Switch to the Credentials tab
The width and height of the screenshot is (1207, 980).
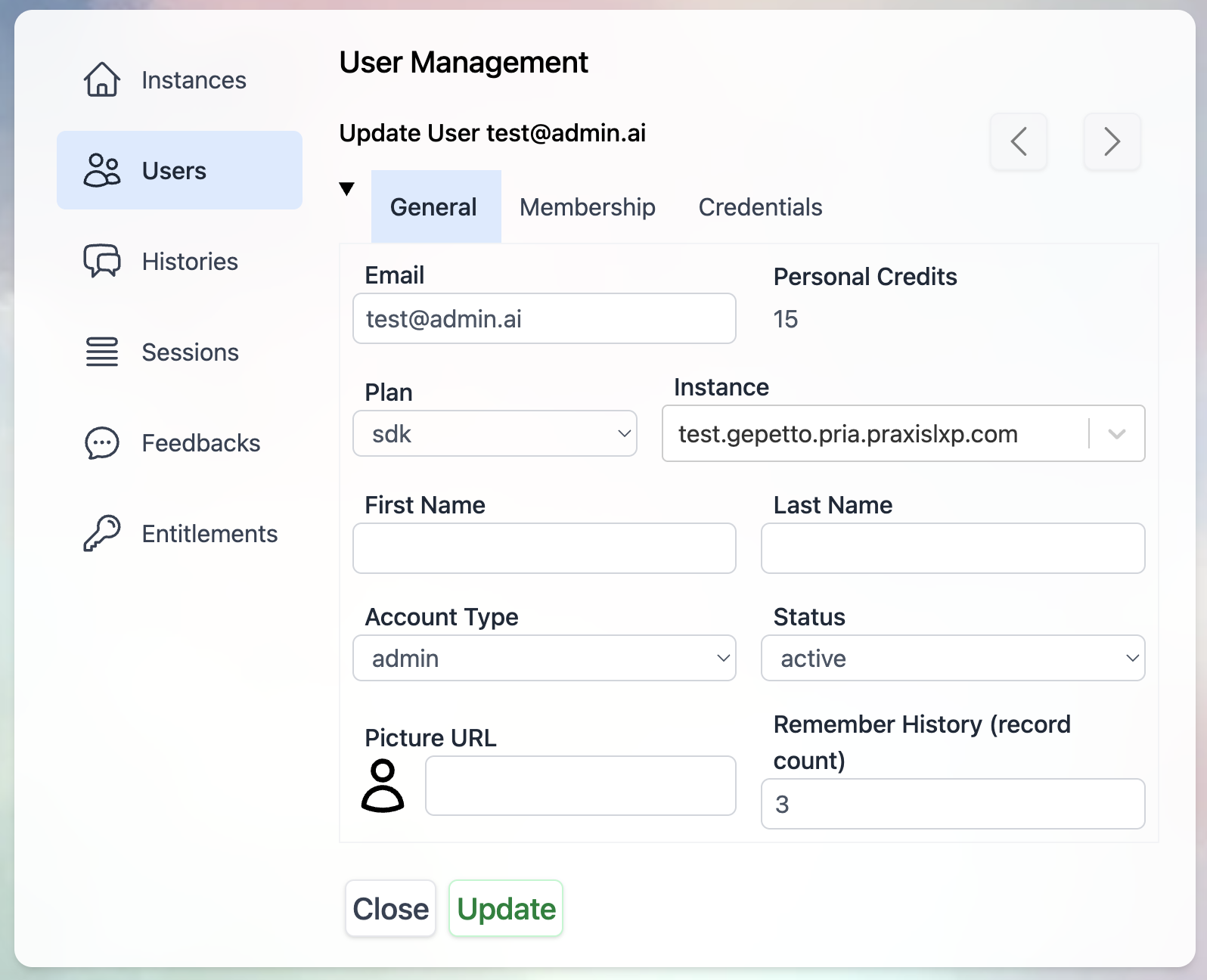coord(760,206)
